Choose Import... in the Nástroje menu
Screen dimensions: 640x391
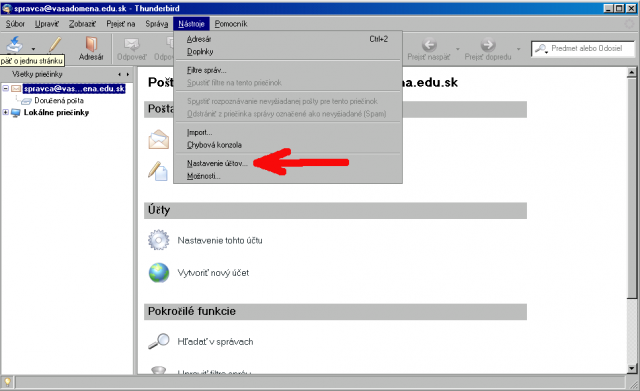(x=288, y=132)
